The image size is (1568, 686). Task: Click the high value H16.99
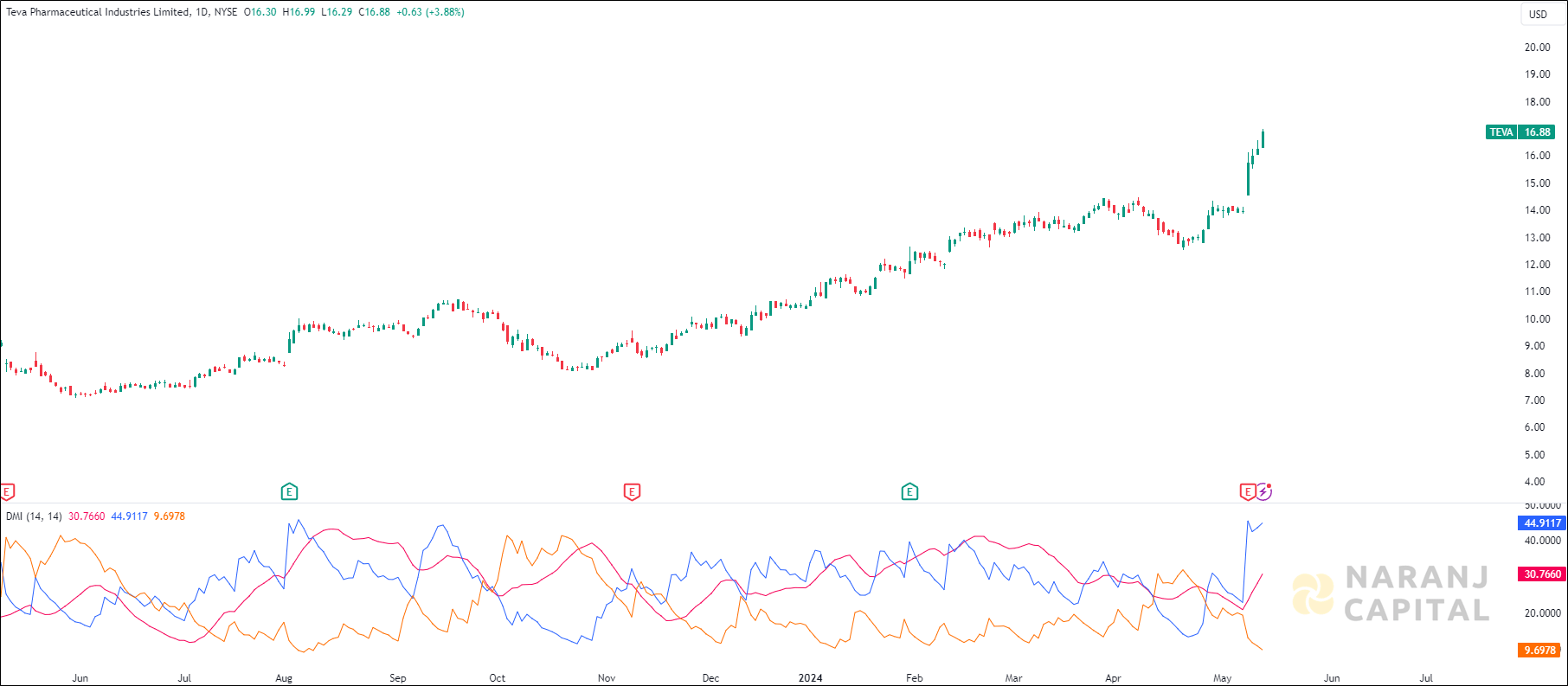[299, 12]
